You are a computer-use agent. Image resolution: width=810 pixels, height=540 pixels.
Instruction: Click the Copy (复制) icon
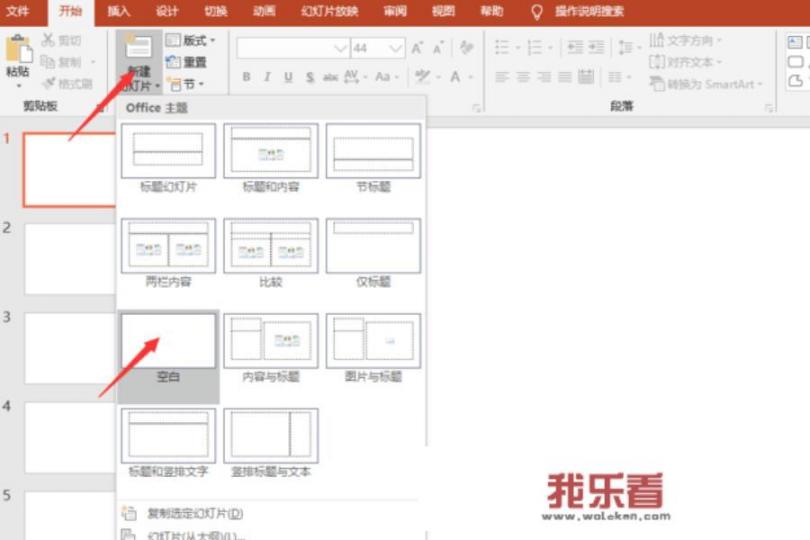(48, 62)
